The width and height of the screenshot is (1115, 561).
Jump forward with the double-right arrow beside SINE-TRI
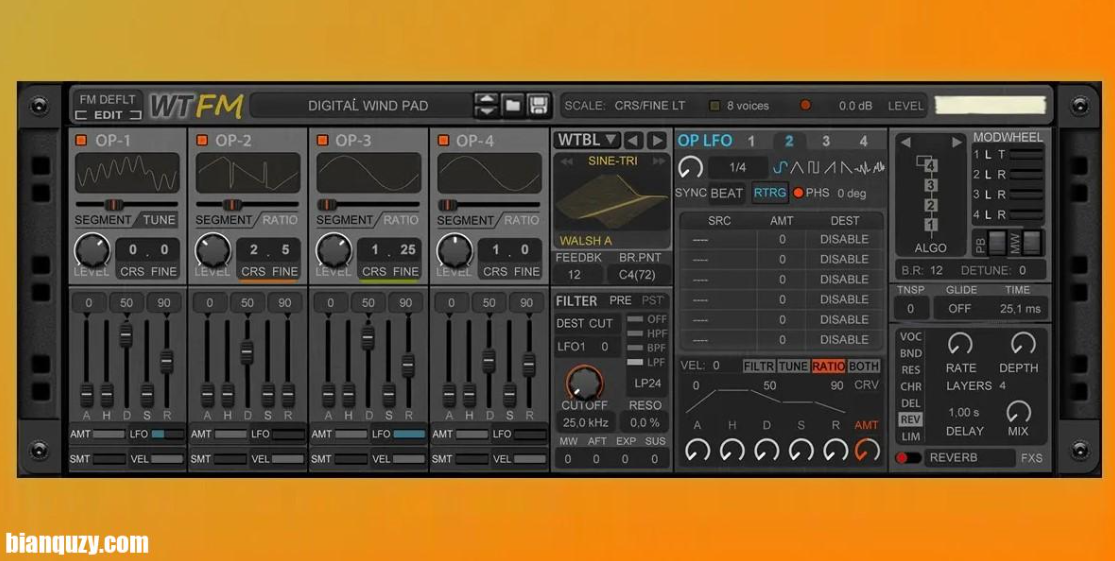(x=658, y=161)
